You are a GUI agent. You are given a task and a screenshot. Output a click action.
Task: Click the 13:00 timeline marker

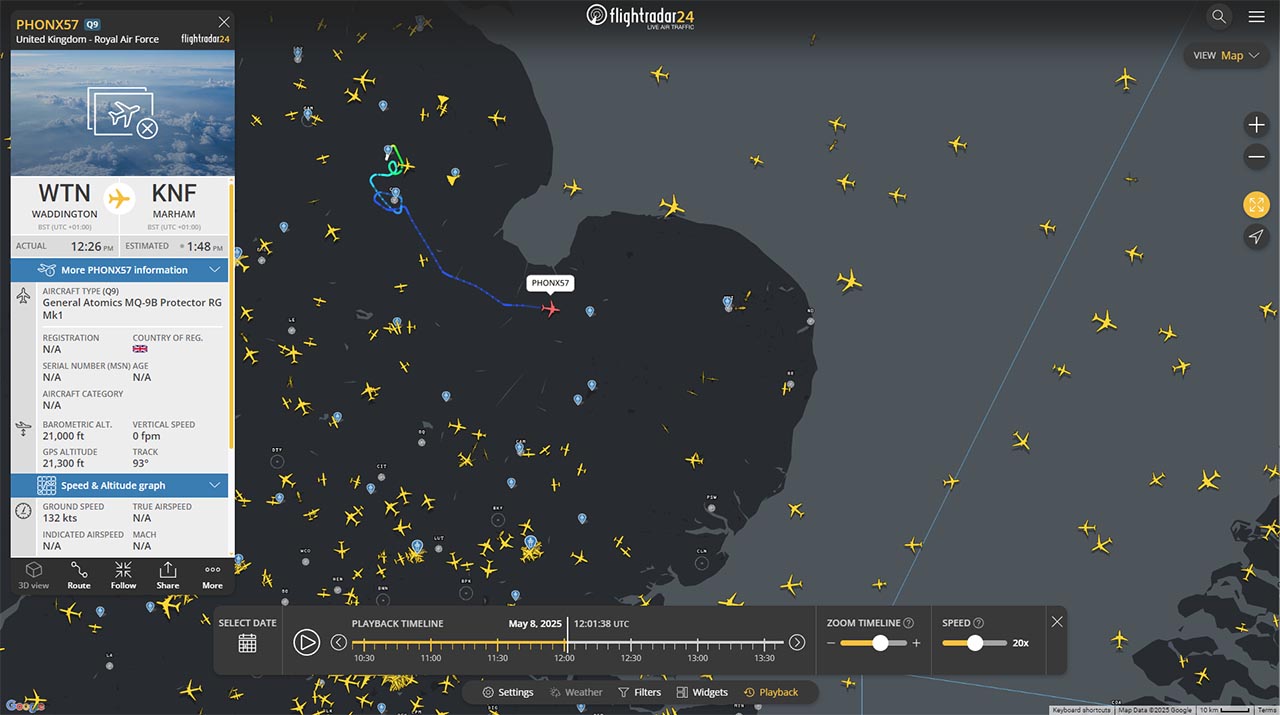pos(698,658)
